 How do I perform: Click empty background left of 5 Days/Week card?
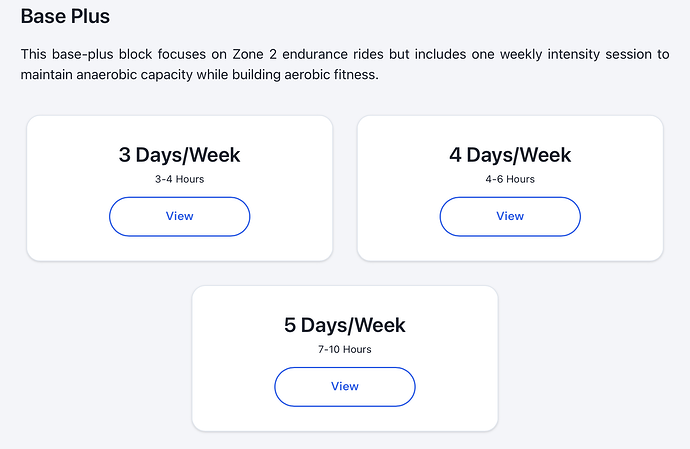100,360
